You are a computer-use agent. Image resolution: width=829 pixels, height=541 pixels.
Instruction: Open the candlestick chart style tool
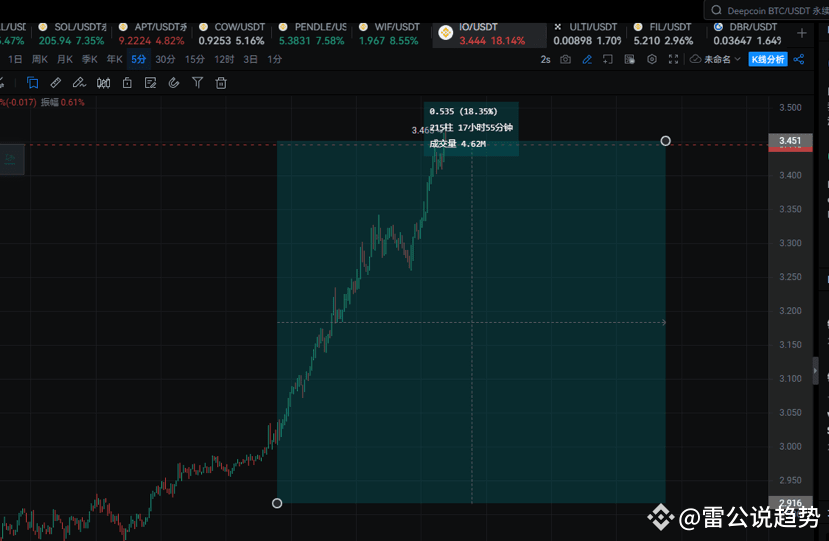[104, 82]
